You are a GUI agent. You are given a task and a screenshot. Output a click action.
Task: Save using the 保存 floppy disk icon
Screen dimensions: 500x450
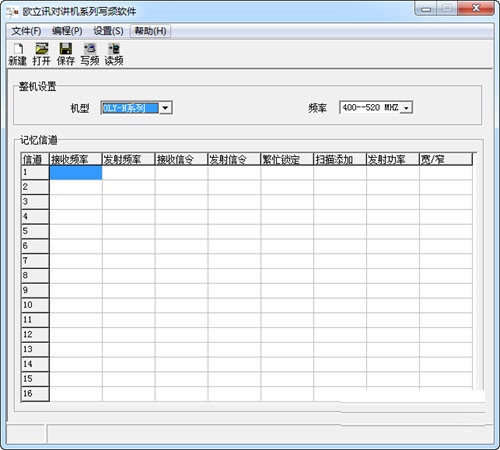(66, 49)
